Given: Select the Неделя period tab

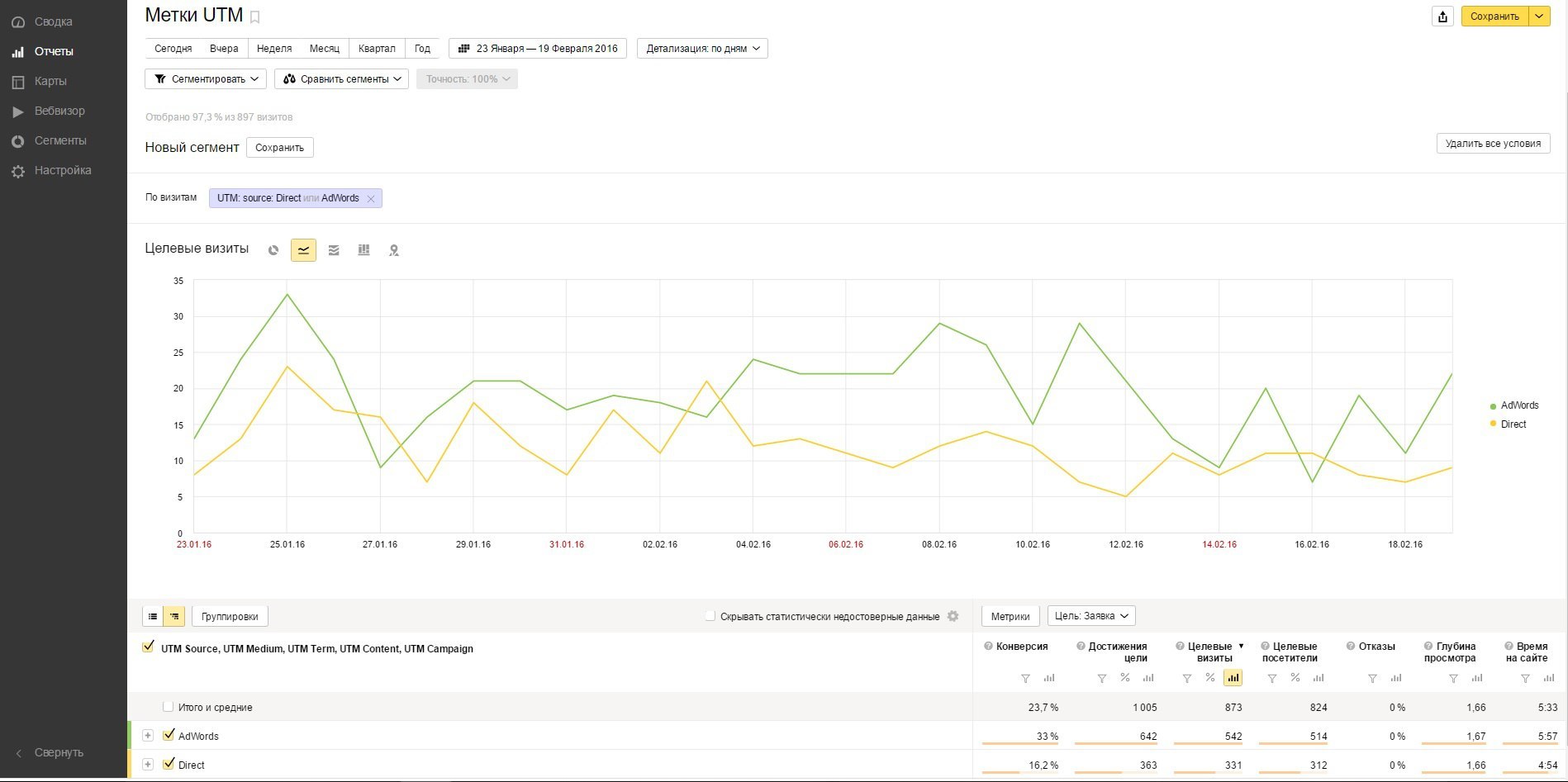Looking at the screenshot, I should coord(274,49).
